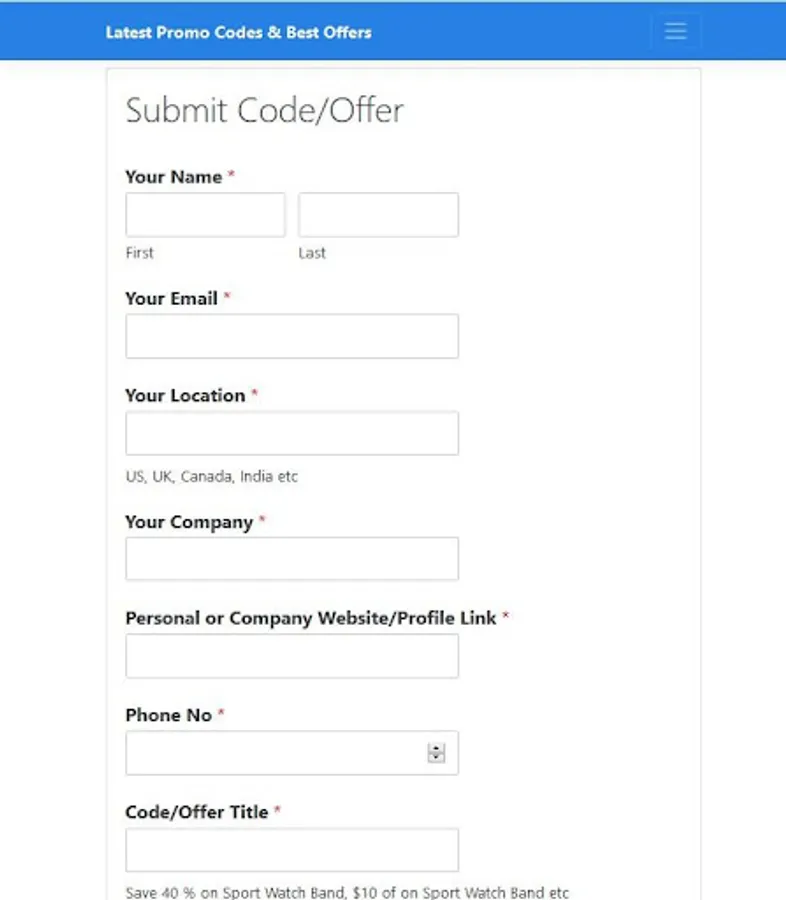
Task: Open the hamburger navigation menu
Action: (x=675, y=31)
